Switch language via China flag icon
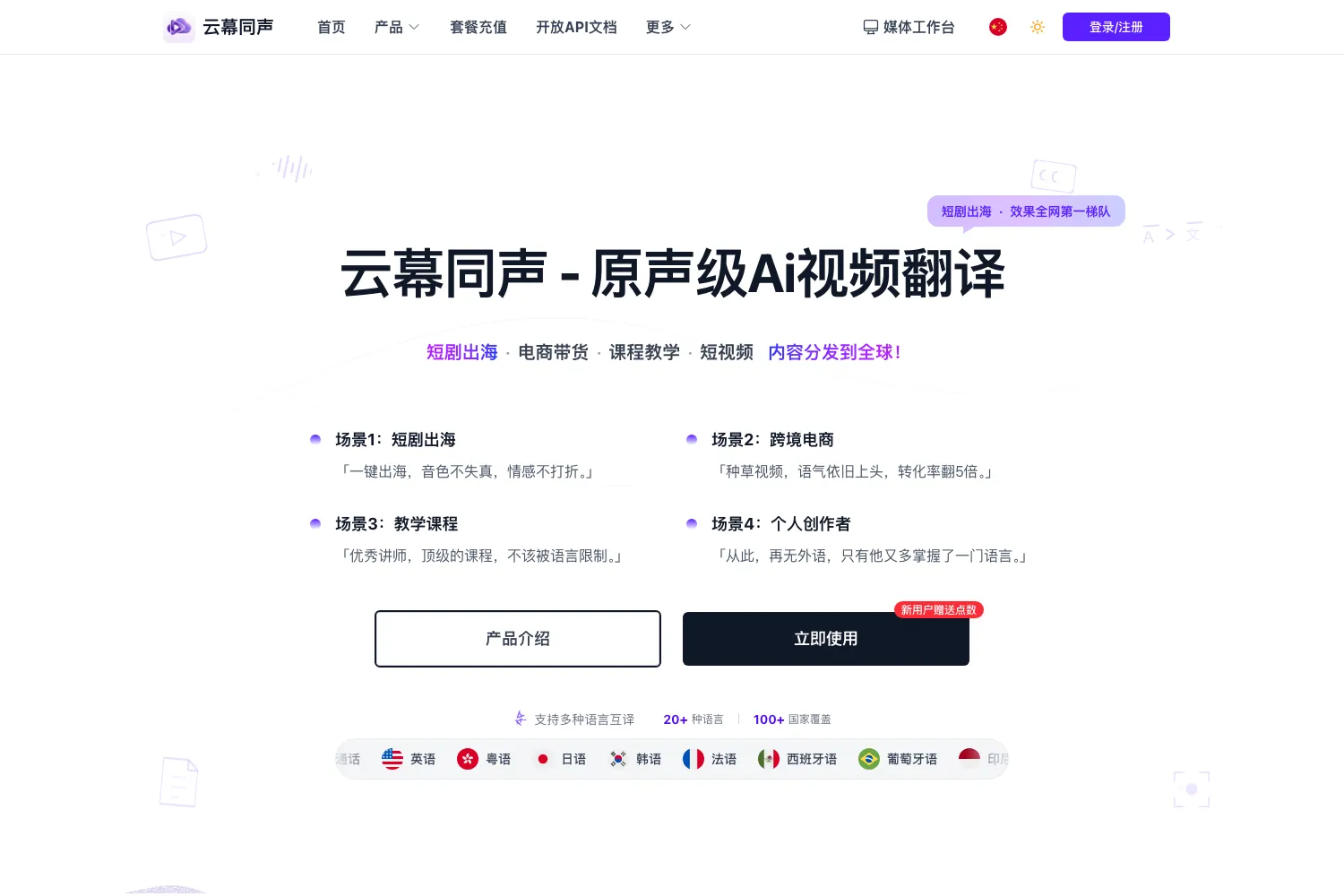Screen dimensions: 1344x896 [x=998, y=27]
